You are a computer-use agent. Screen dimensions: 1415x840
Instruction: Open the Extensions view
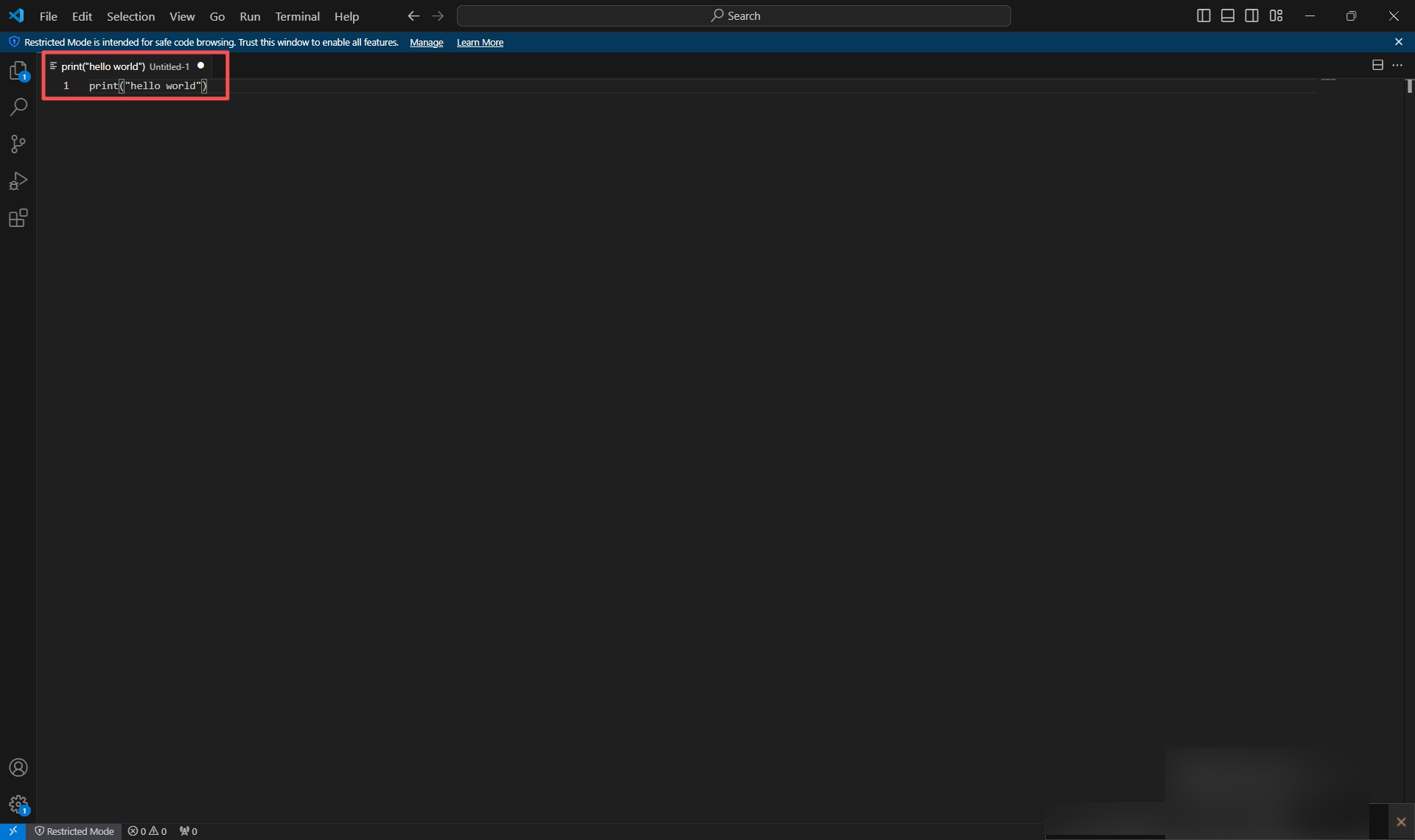18,218
